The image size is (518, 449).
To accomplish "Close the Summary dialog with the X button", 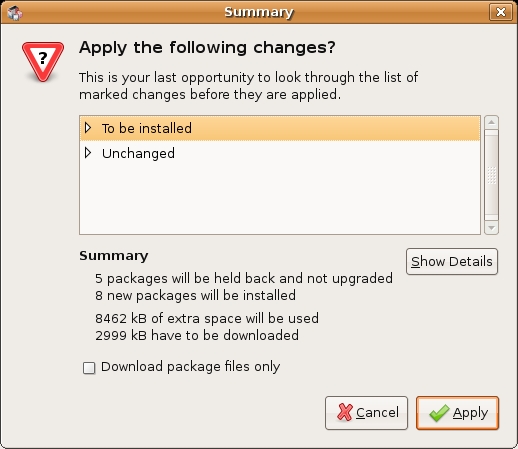I will pyautogui.click(x=500, y=12).
